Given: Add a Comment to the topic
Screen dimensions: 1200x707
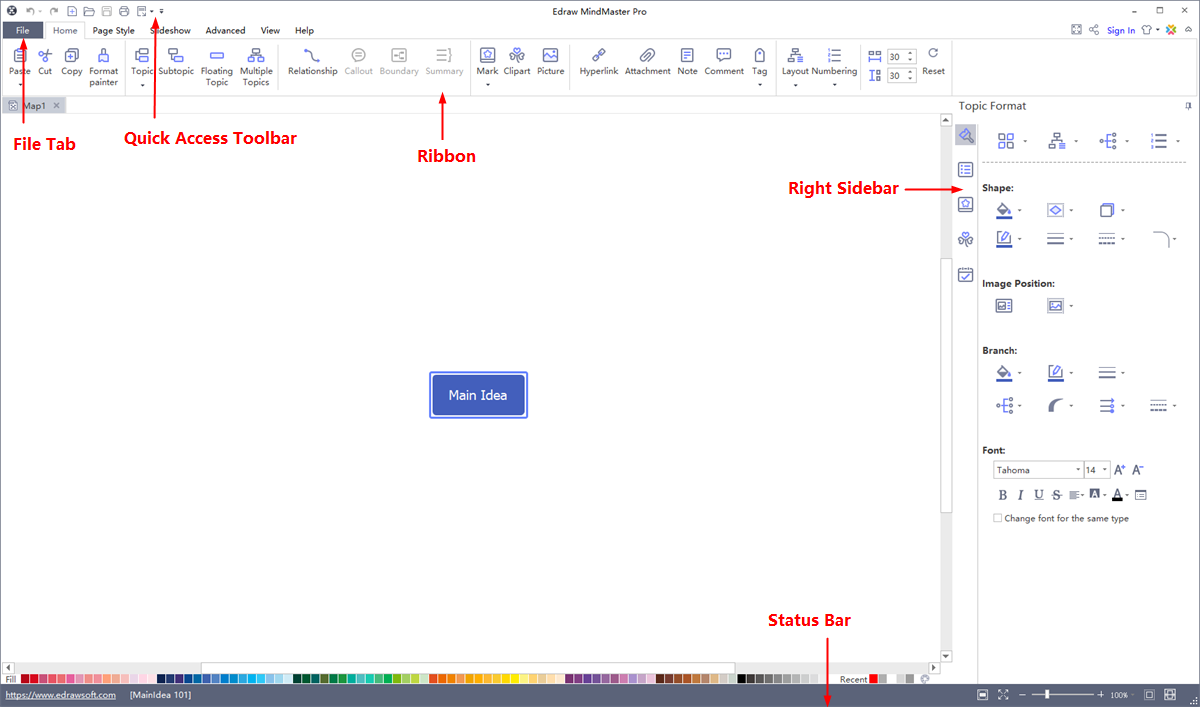Looking at the screenshot, I should [x=724, y=62].
